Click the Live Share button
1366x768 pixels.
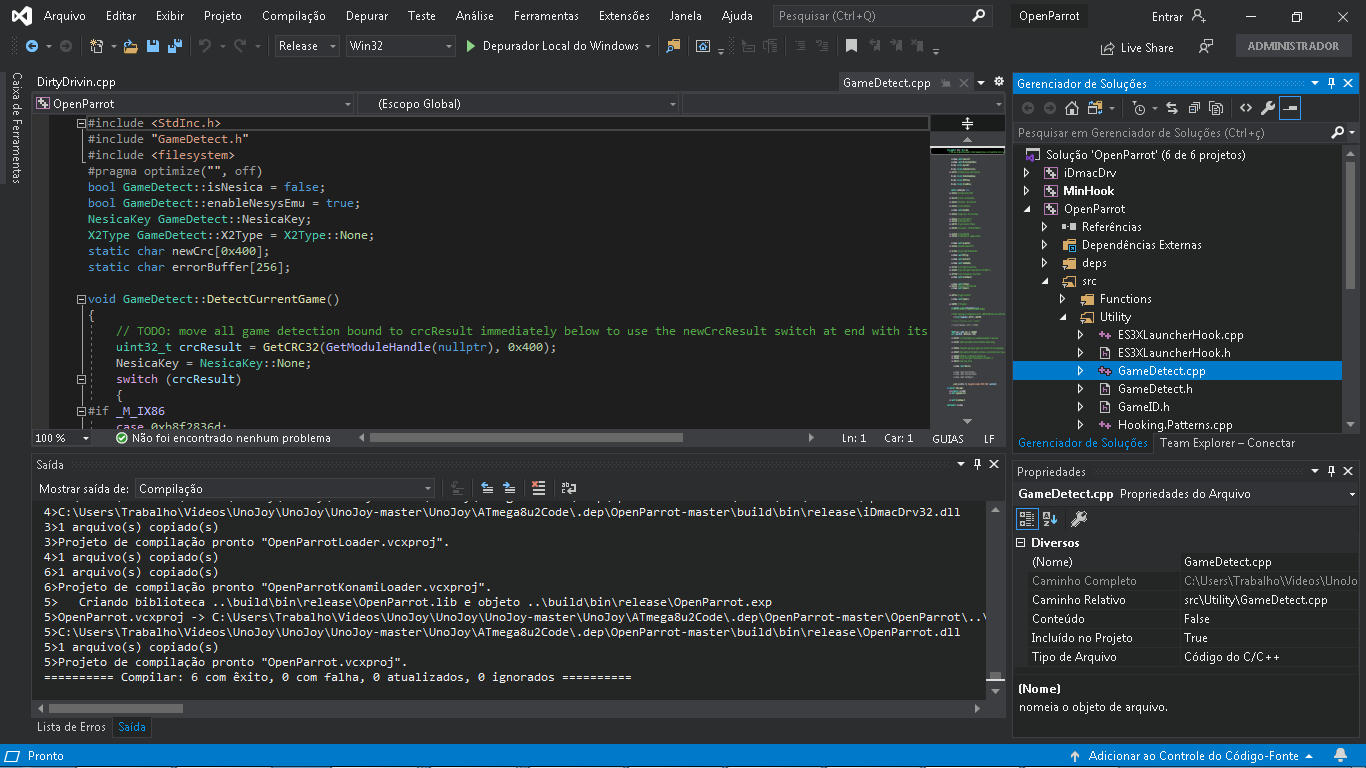point(1137,47)
